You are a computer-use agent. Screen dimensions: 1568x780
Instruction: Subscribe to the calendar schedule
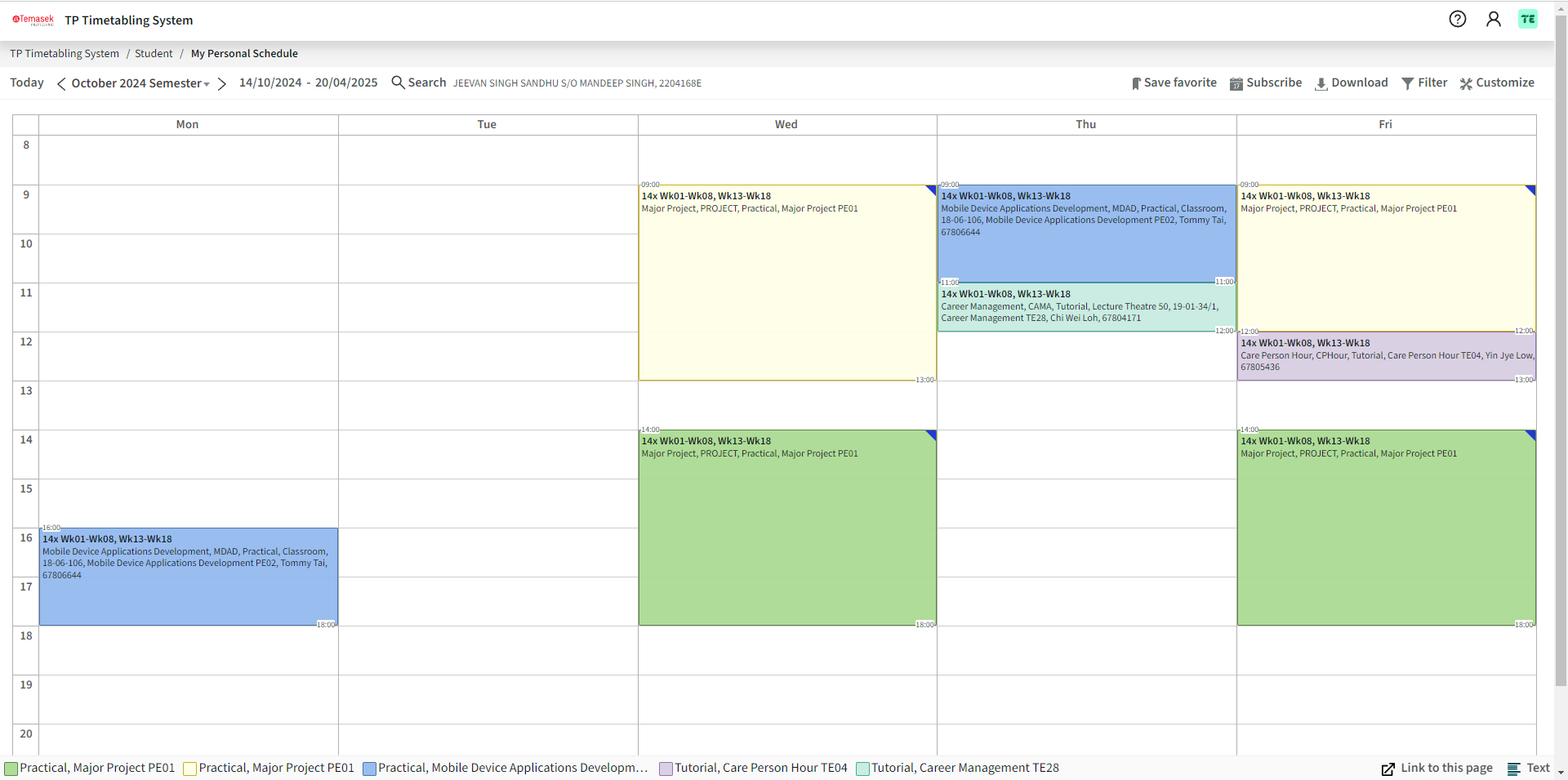pyautogui.click(x=1265, y=83)
